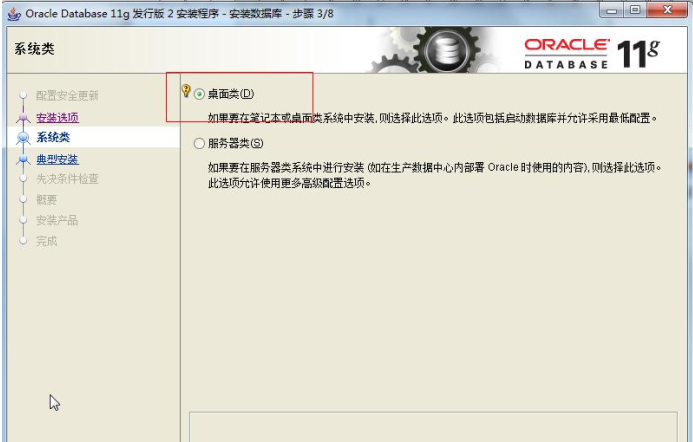Click the 服务器类 description paragraph
Viewport: 693px width, 442px height.
coord(434,175)
